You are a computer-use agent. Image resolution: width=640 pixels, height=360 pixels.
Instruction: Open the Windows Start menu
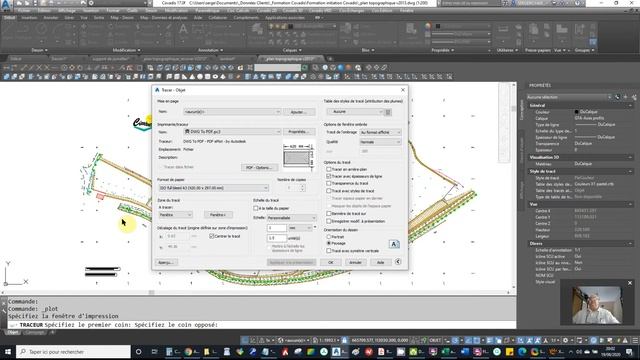click(8, 351)
